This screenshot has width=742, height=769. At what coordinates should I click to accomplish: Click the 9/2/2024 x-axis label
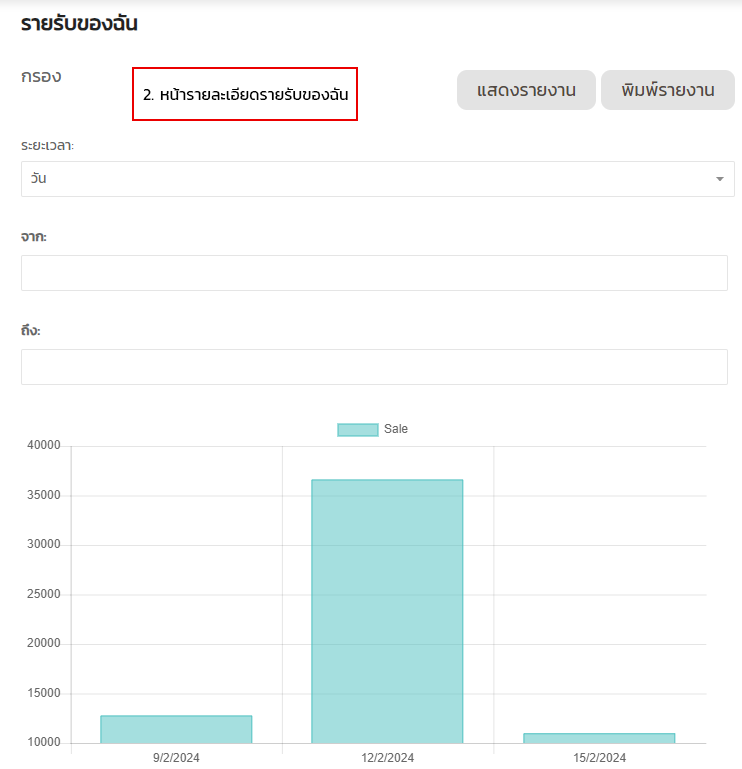(x=176, y=758)
